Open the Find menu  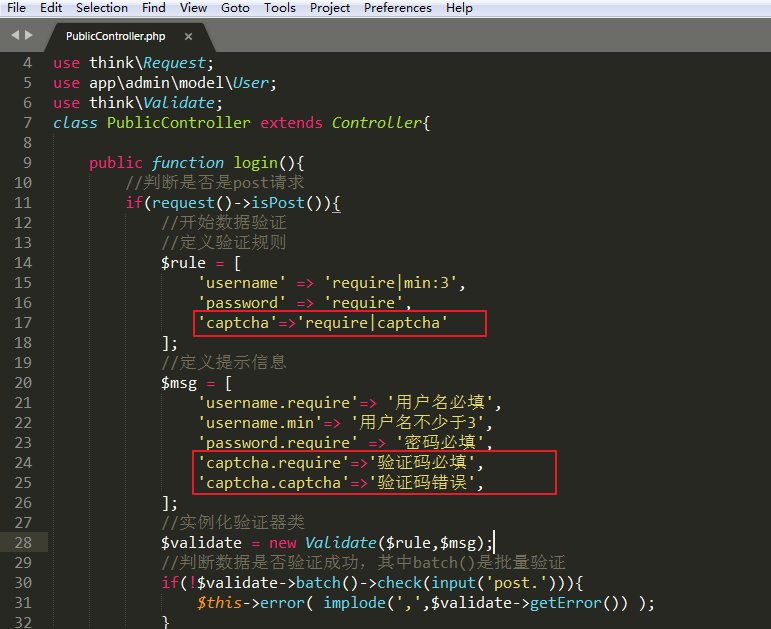[x=154, y=8]
